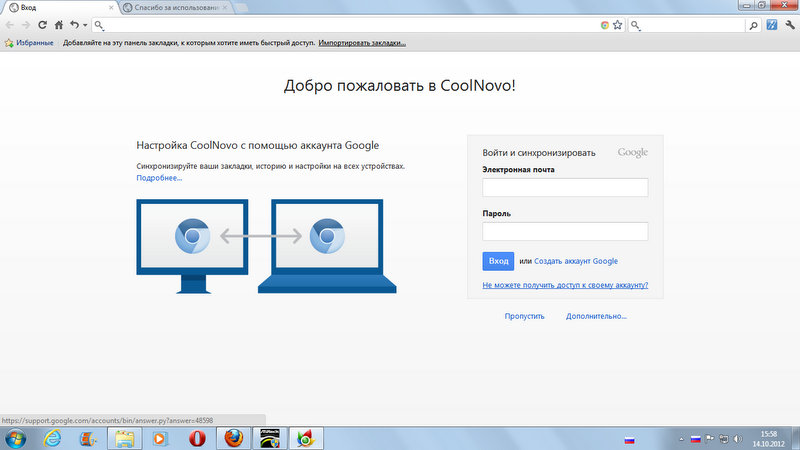Click the address bar input

[x=351, y=25]
